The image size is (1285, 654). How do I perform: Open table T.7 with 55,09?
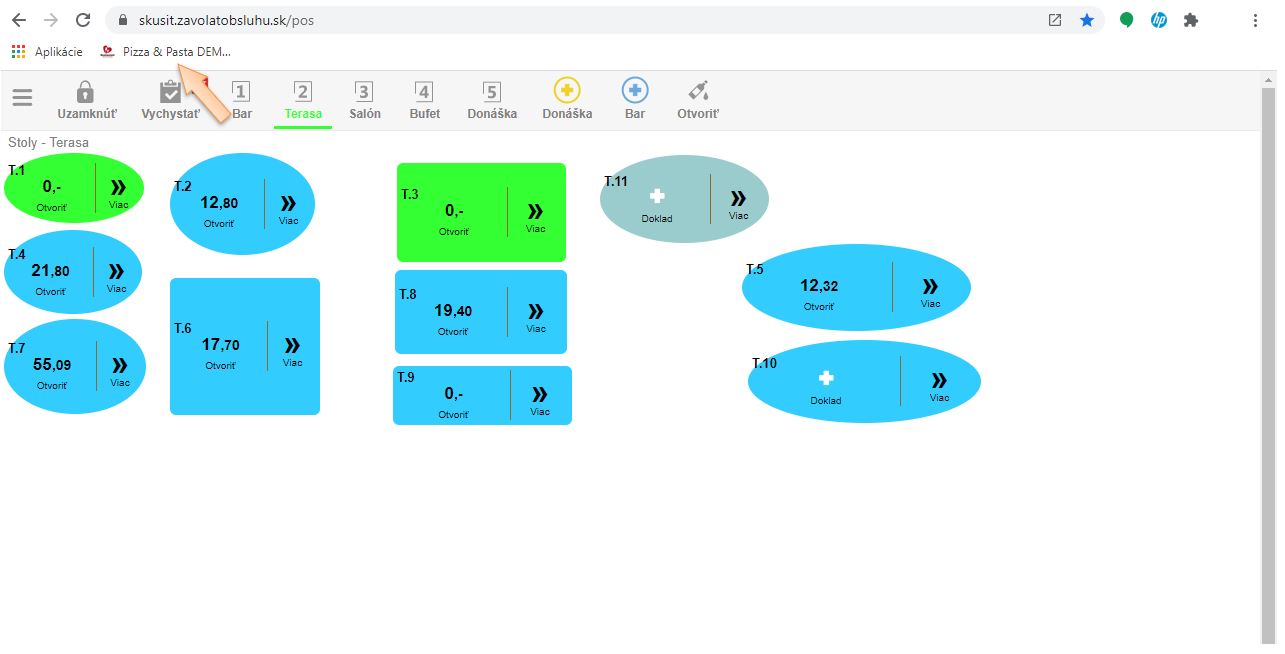[x=51, y=366]
